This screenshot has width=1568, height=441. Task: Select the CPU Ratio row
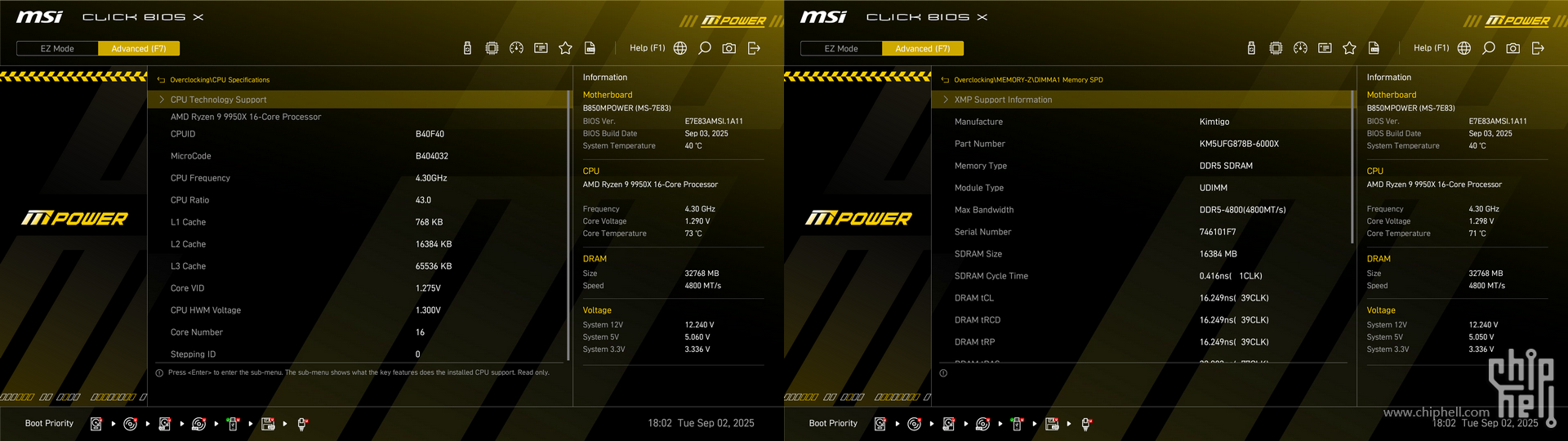point(358,200)
